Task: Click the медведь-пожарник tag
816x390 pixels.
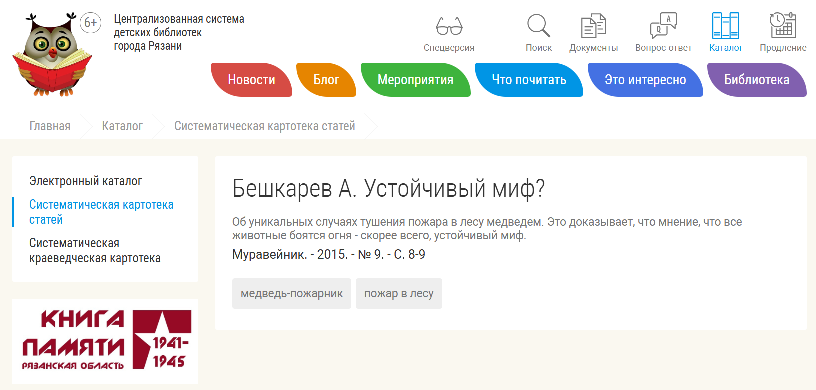Action: 291,294
